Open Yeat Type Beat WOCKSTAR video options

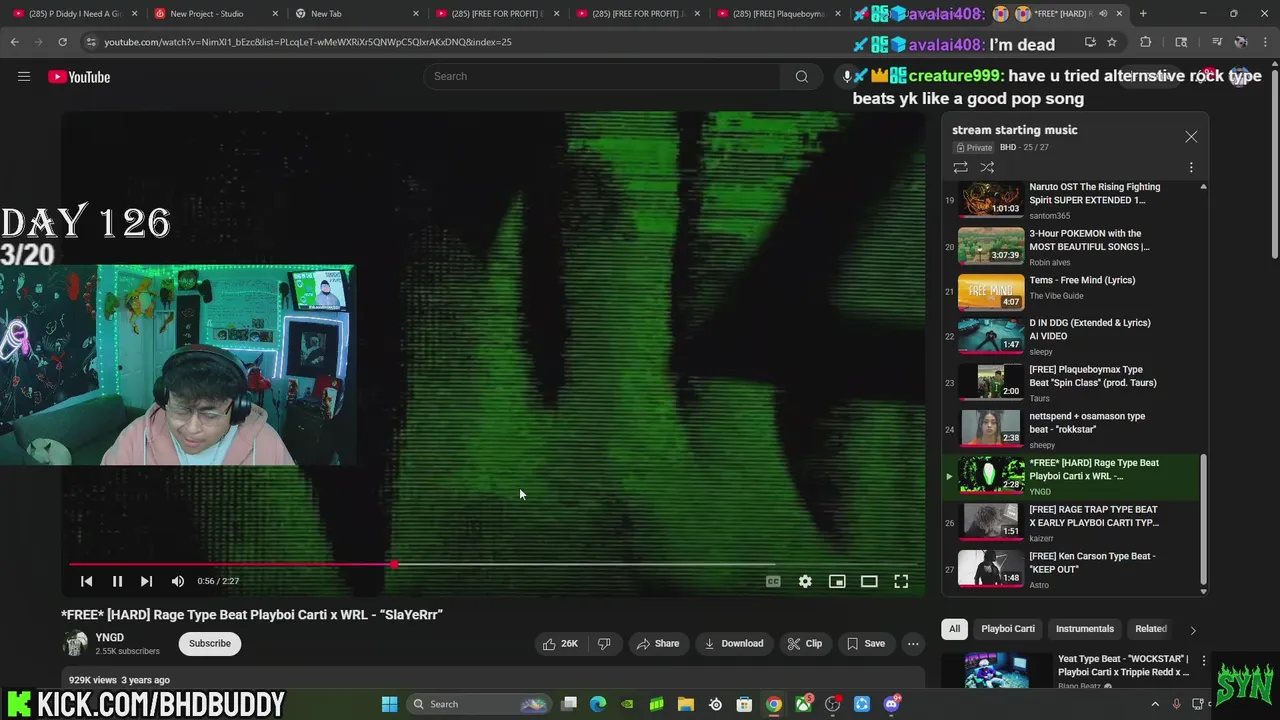(x=1203, y=661)
